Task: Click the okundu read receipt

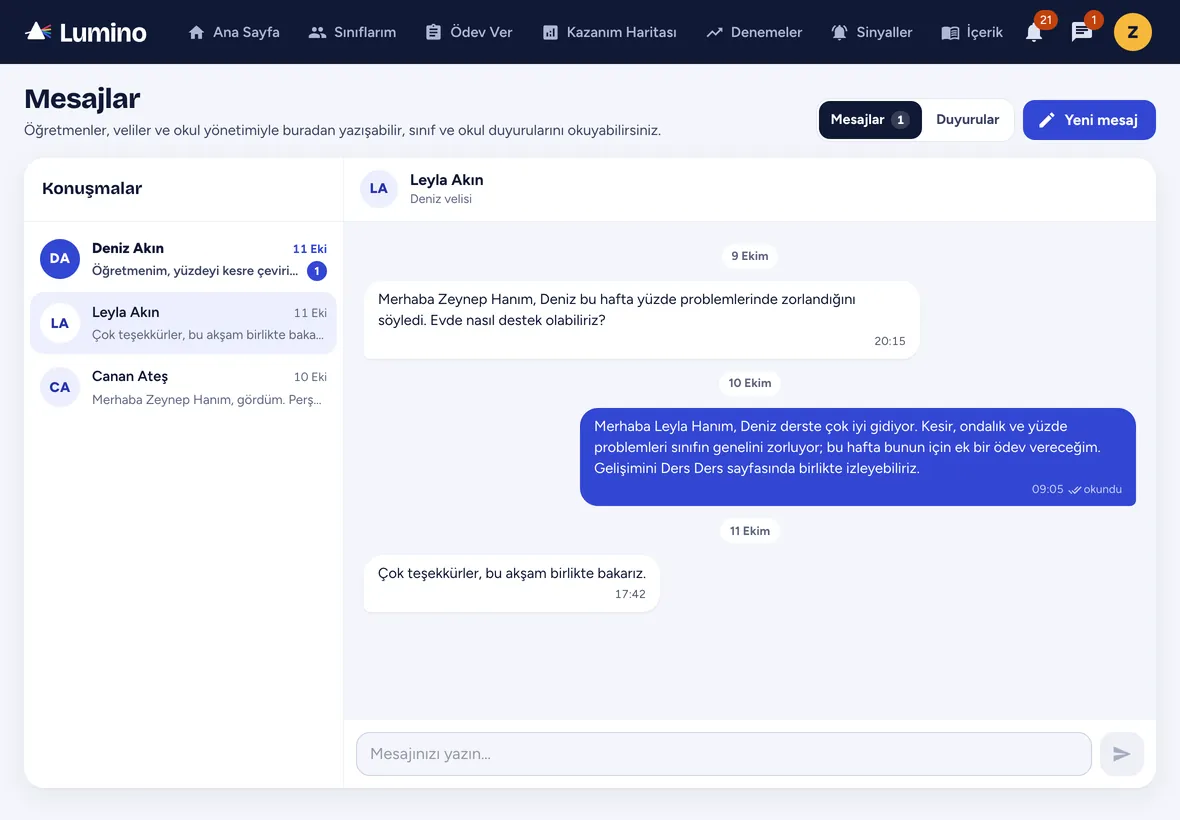Action: (x=1096, y=490)
